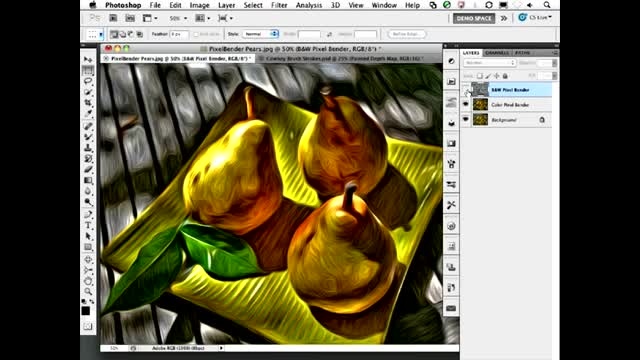Click the foreground color swatch

(86, 311)
